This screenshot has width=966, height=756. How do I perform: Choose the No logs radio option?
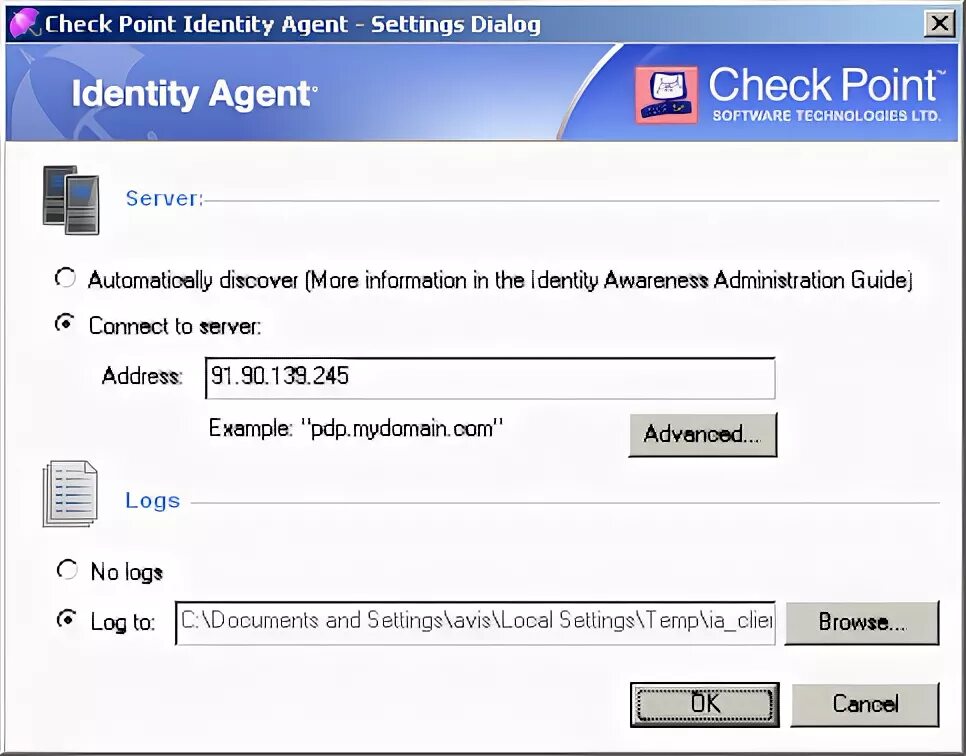[x=67, y=570]
